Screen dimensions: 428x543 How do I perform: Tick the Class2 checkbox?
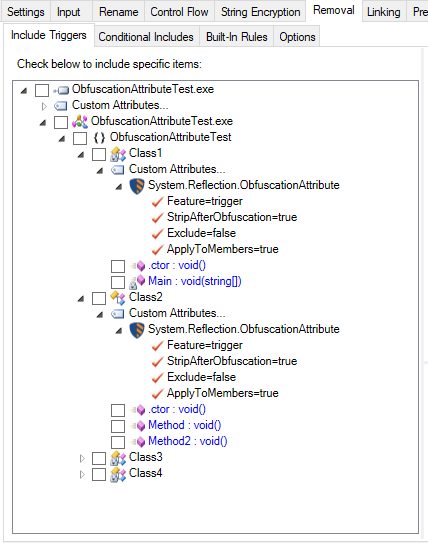click(99, 298)
